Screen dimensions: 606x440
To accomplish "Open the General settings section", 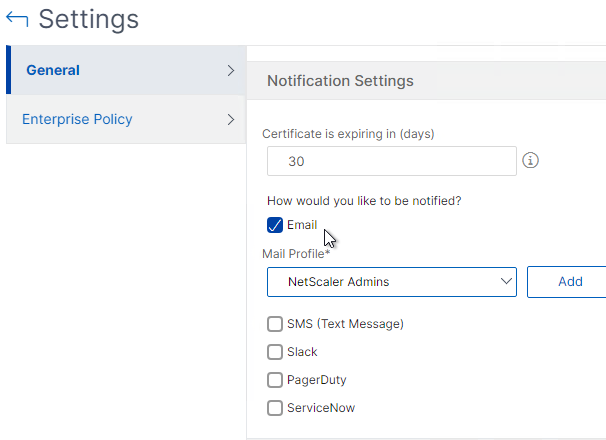I will point(53,70).
